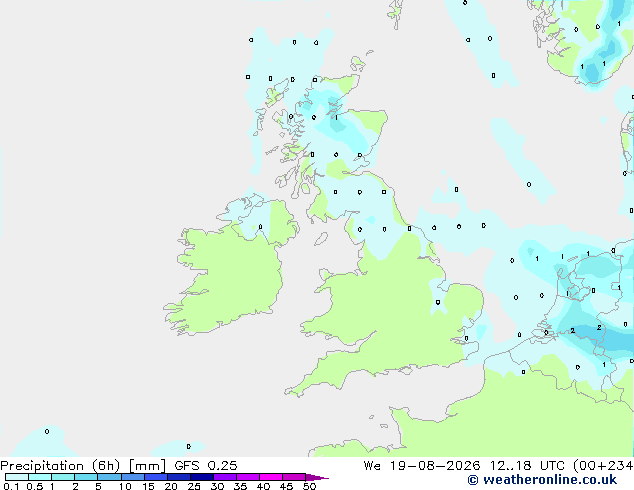This screenshot has width=634, height=490.
Task: Click the weatheronline.co.uk copyright link
Action: pyautogui.click(x=542, y=480)
